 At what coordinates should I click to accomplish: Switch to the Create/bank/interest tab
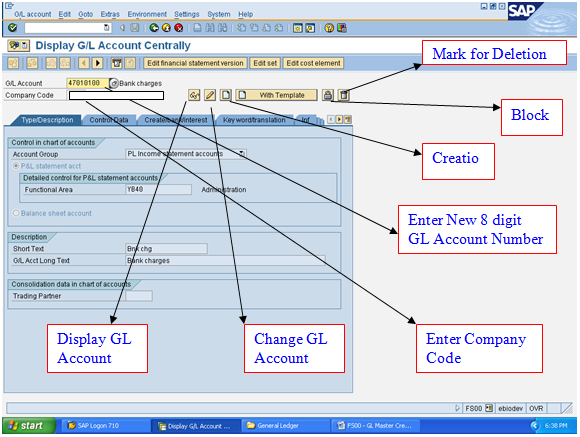click(x=176, y=120)
